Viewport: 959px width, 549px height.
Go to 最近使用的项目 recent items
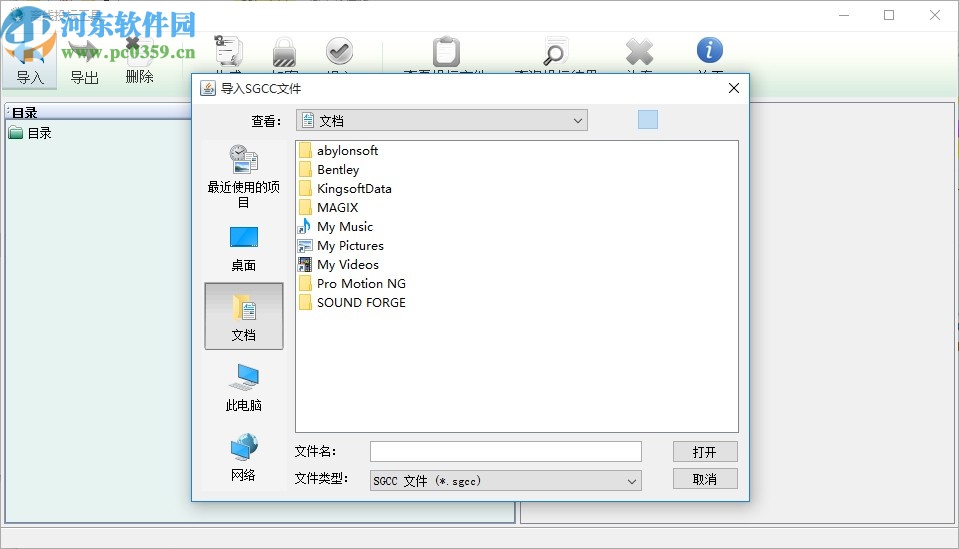pos(243,177)
